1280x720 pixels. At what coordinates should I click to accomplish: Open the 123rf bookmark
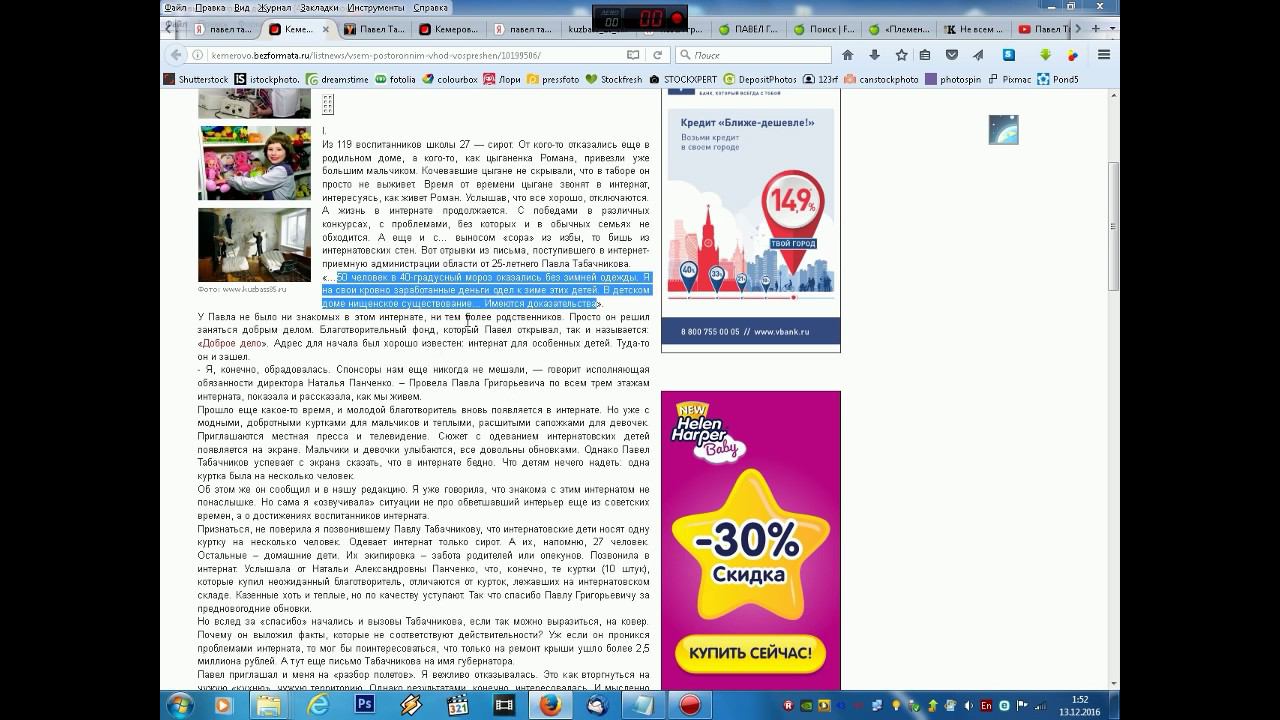click(x=821, y=79)
